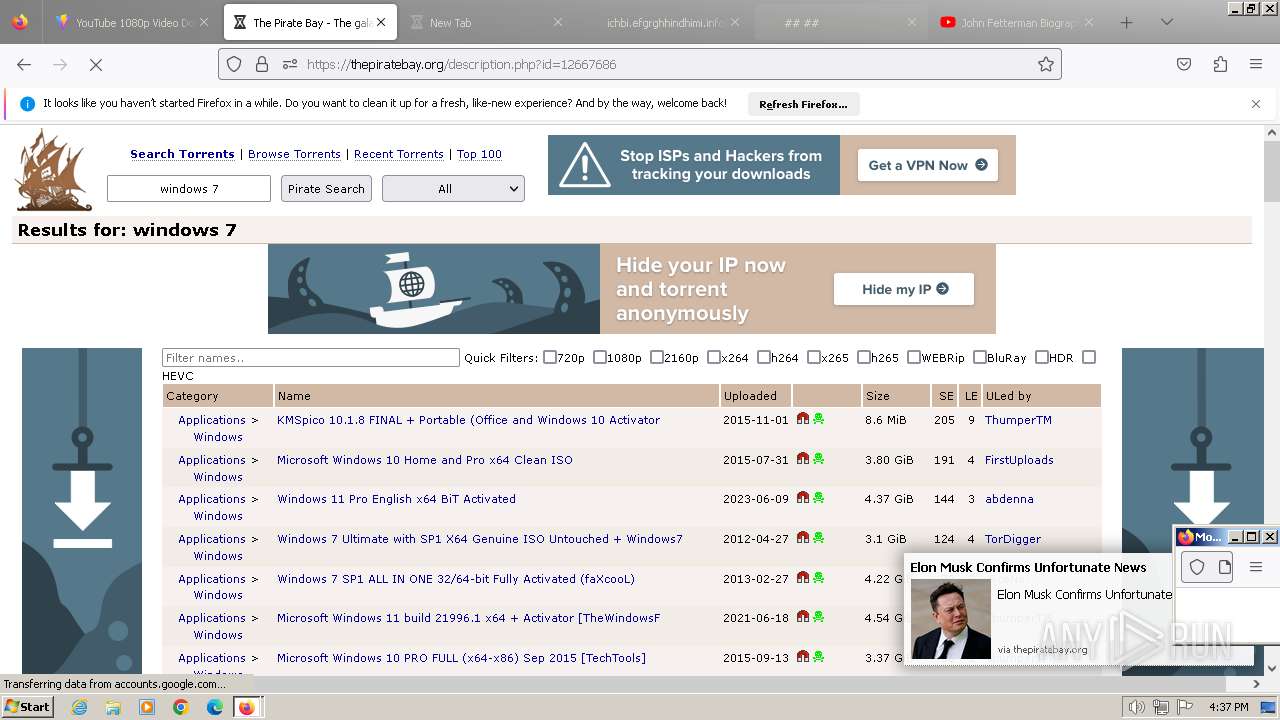Viewport: 1280px width, 720px height.
Task: Enable the x264 quick filter
Action: pyautogui.click(x=714, y=357)
